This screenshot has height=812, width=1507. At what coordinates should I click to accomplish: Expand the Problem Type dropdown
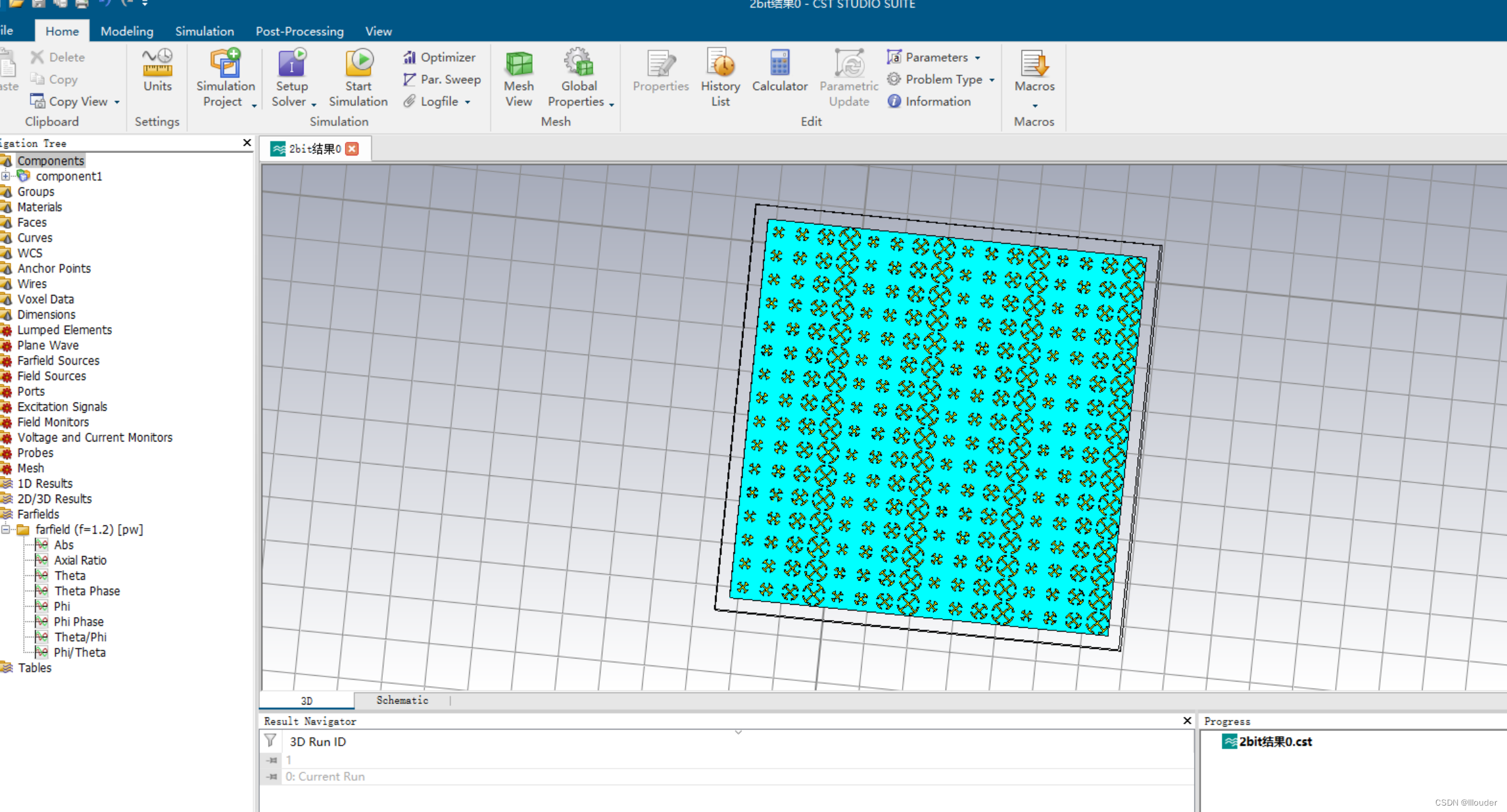[992, 80]
